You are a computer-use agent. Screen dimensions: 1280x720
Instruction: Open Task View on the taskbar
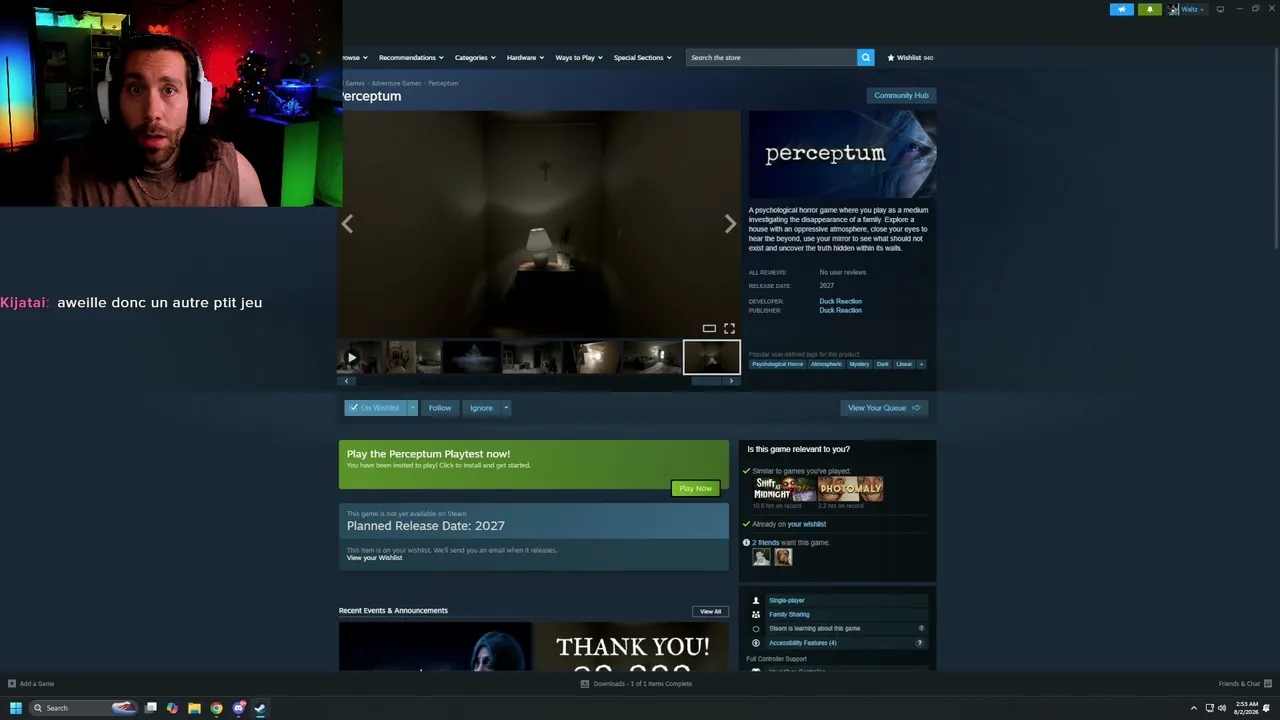click(x=151, y=708)
